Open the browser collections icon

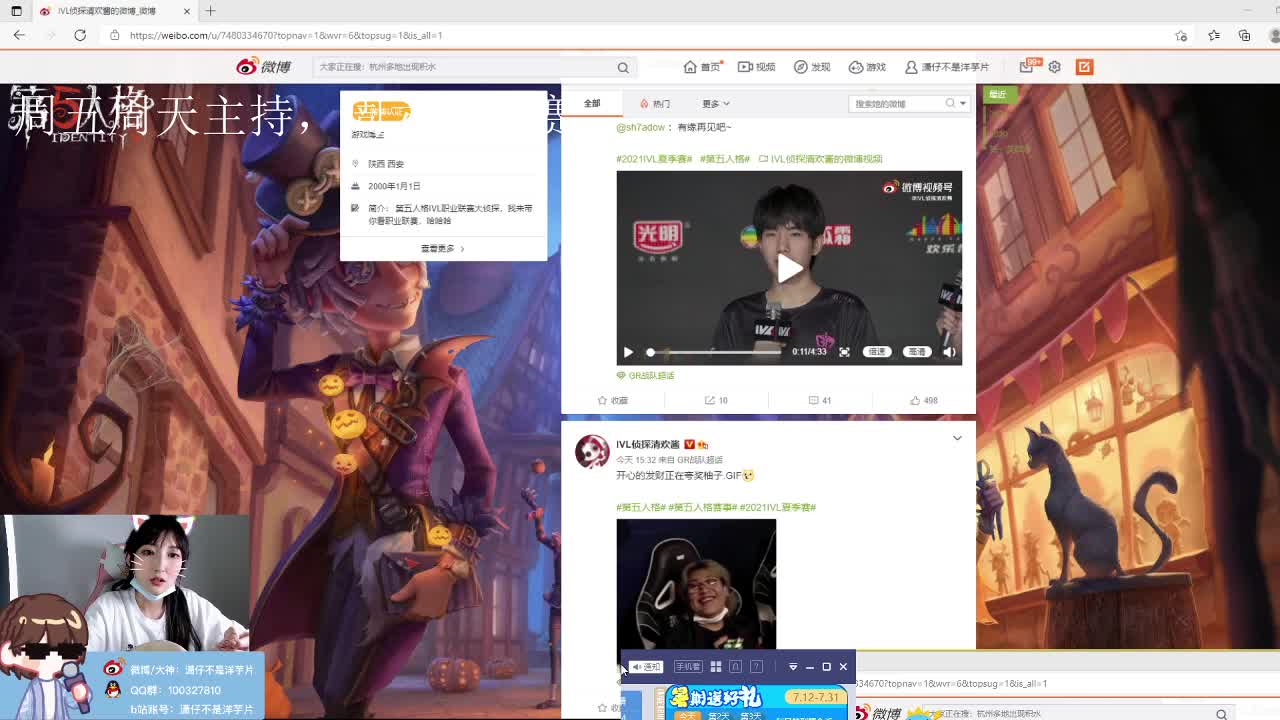point(1244,35)
